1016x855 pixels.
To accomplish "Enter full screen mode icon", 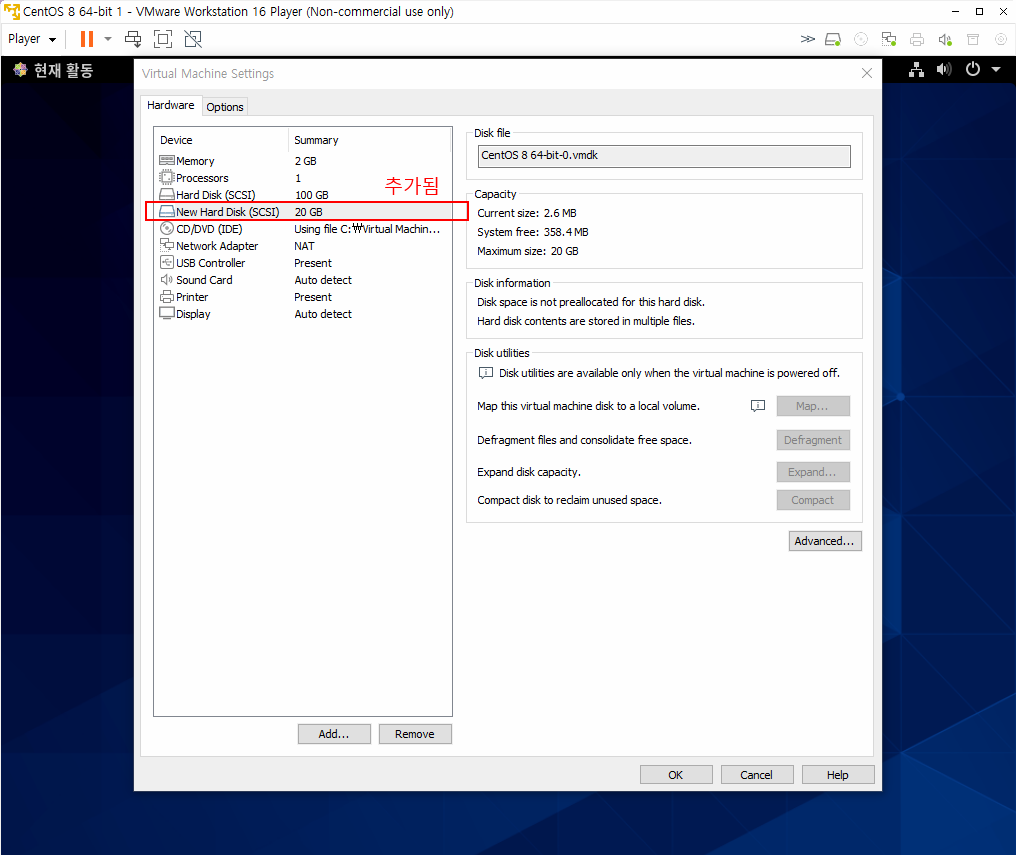I will (x=163, y=39).
